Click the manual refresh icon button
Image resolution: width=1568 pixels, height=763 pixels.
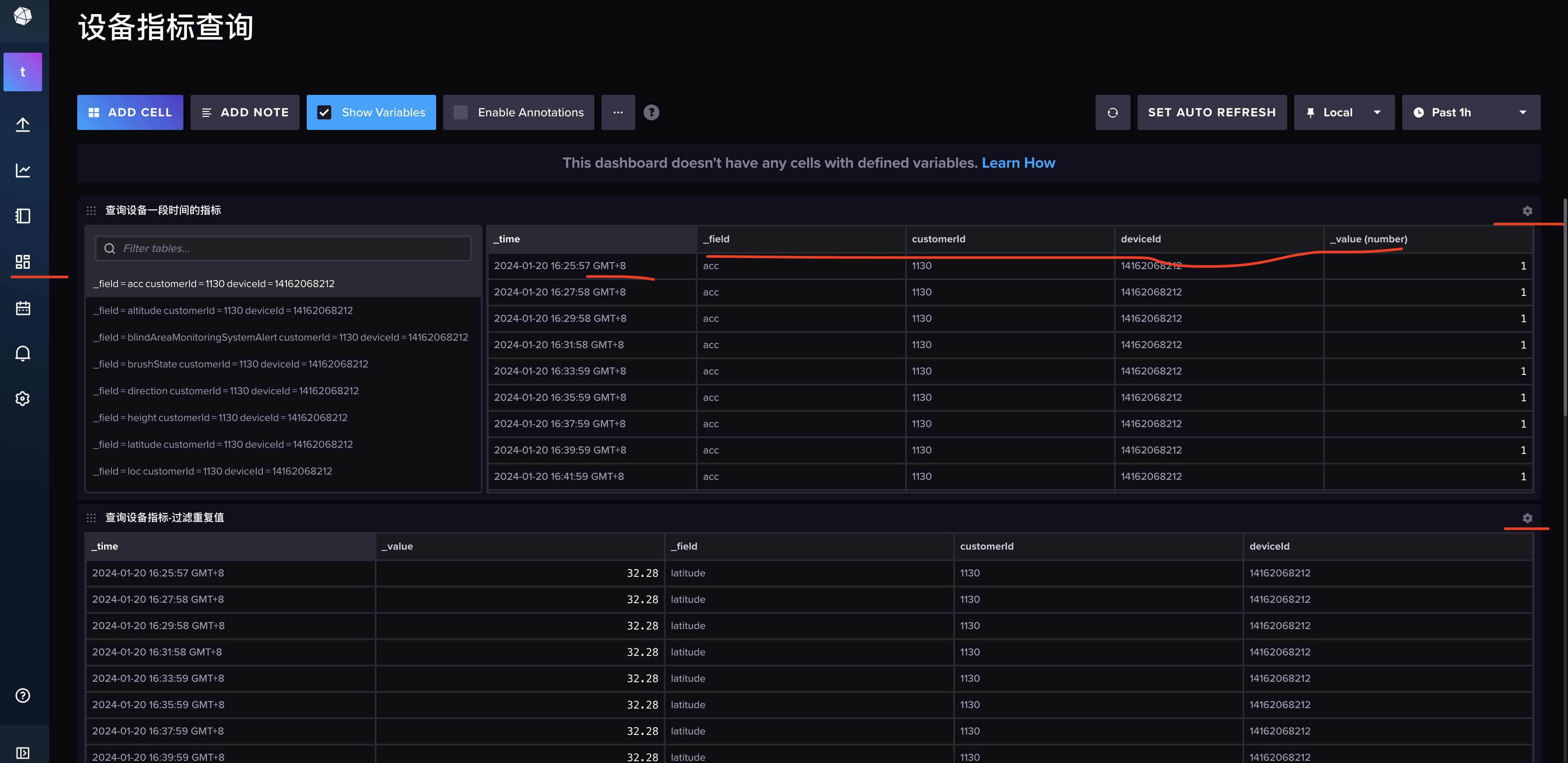click(1112, 112)
